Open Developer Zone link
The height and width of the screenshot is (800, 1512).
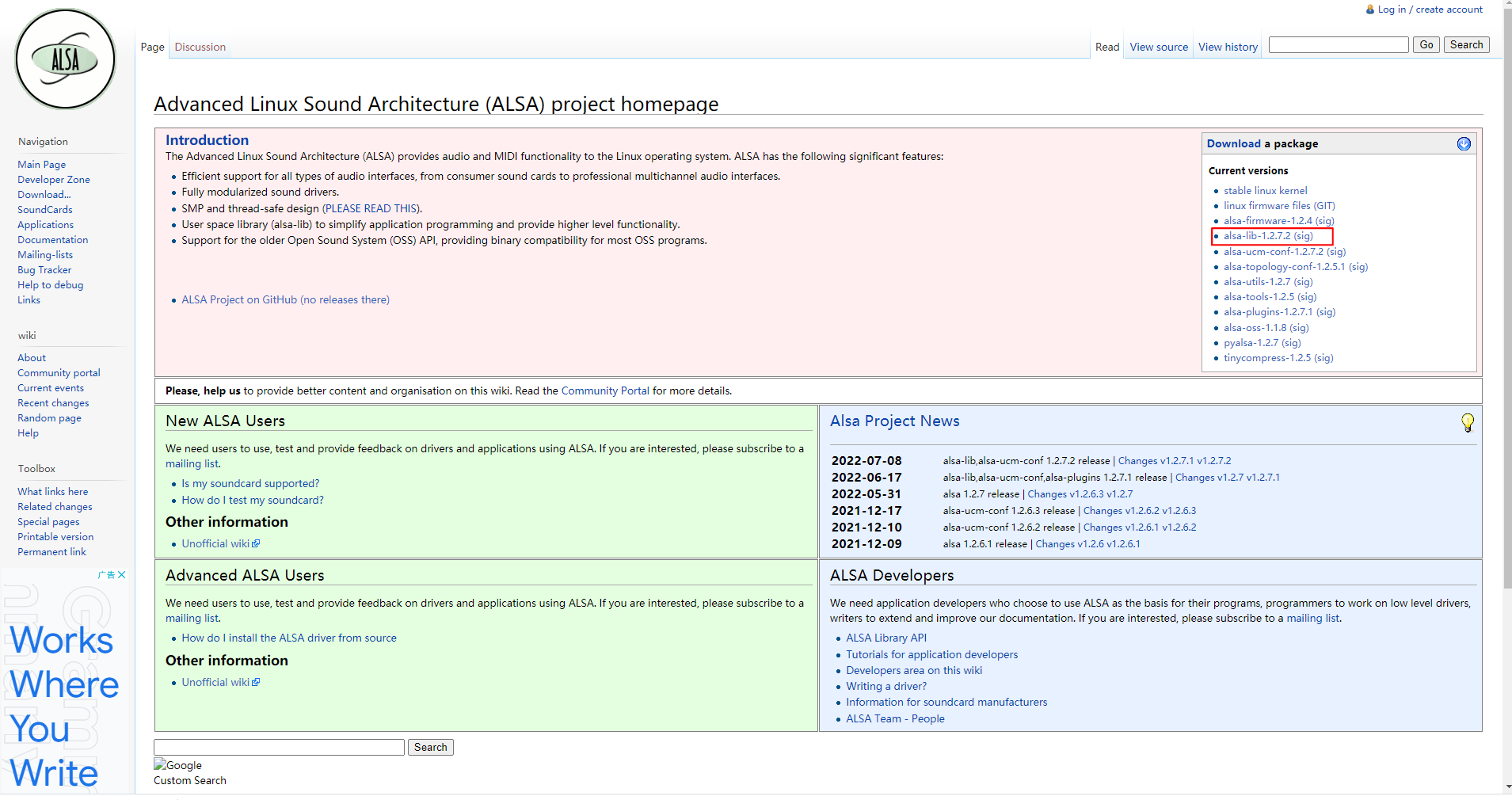click(54, 180)
